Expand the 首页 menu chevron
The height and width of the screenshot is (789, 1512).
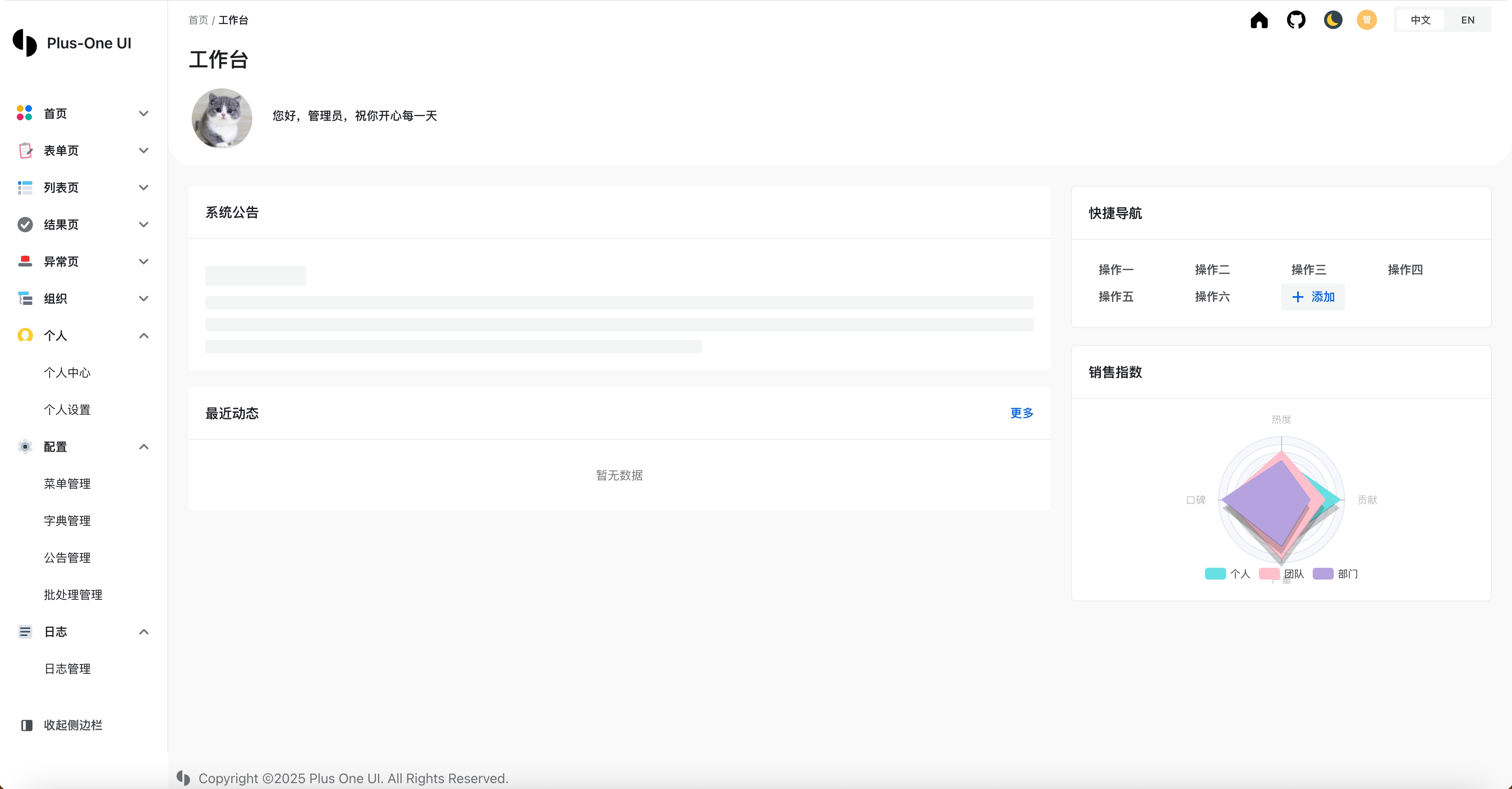[x=144, y=113]
